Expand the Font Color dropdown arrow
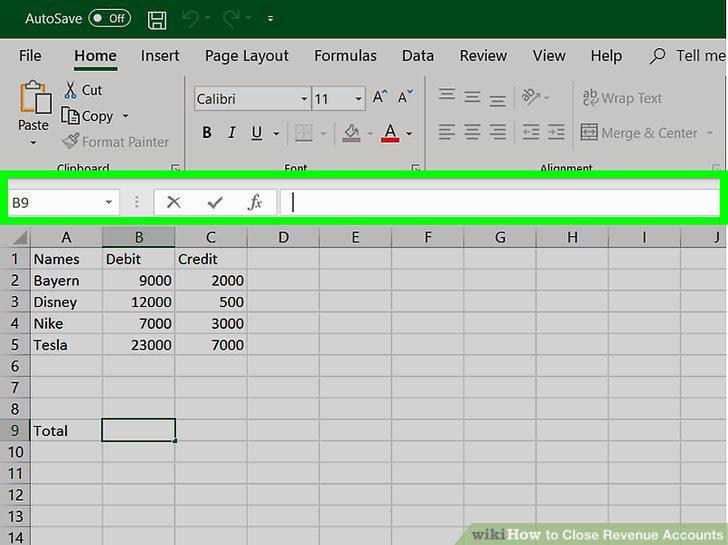The image size is (728, 545). [409, 134]
